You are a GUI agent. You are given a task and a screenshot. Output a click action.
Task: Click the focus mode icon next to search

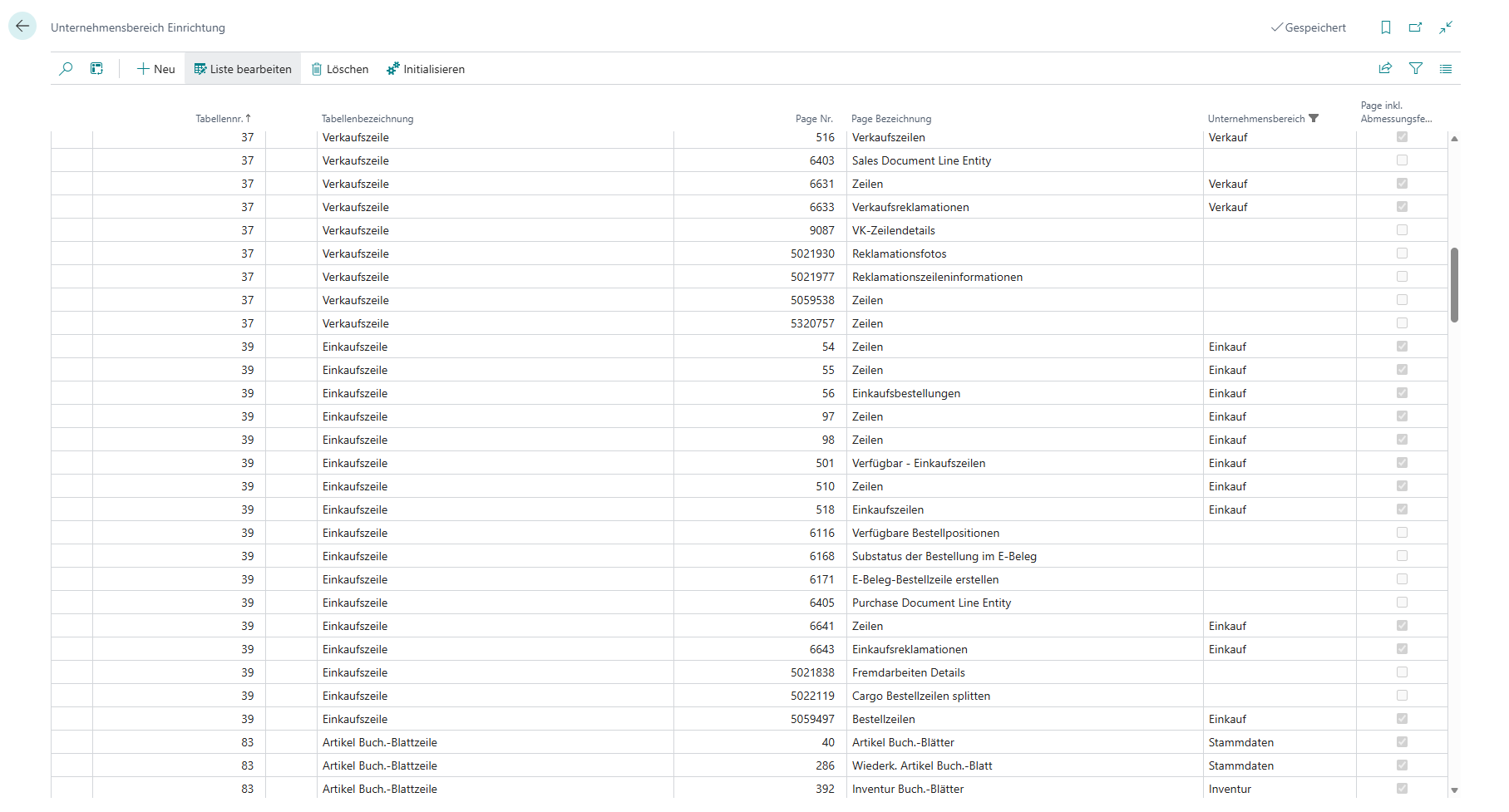point(96,69)
